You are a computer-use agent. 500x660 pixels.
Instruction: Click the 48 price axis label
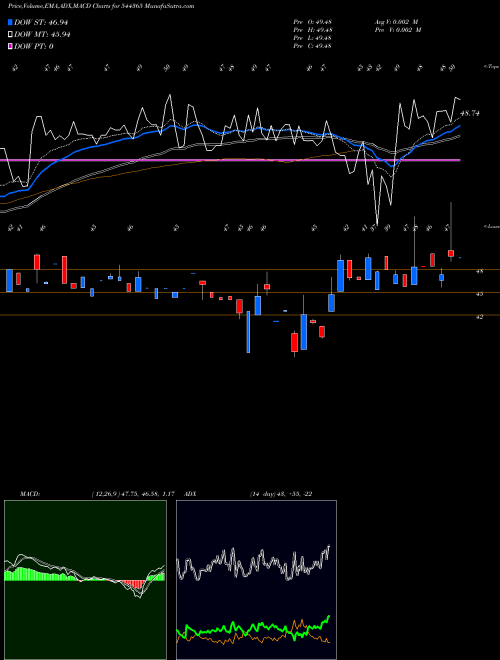[x=479, y=271]
